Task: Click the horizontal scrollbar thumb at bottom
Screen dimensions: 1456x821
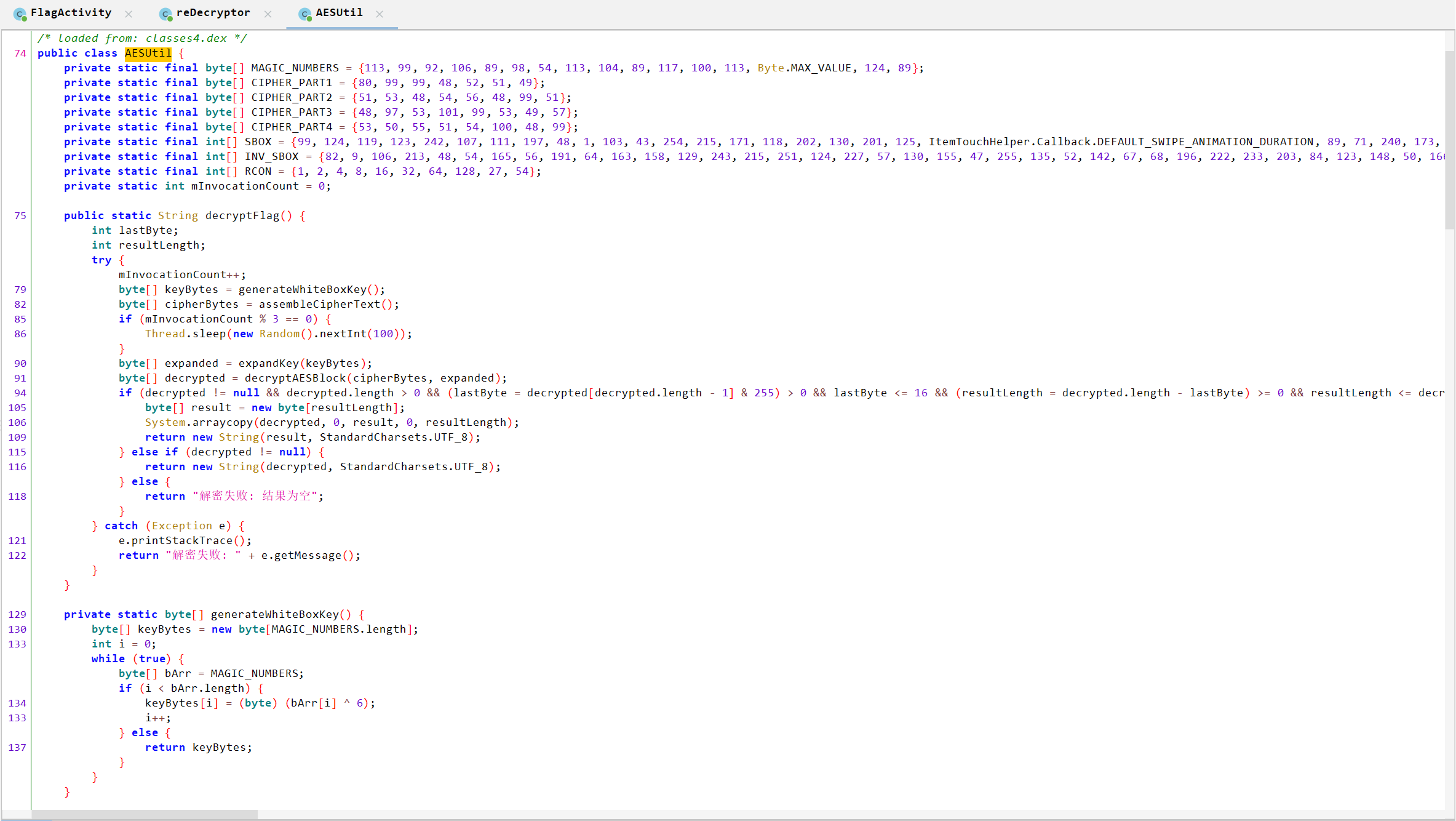Action: pos(145,815)
